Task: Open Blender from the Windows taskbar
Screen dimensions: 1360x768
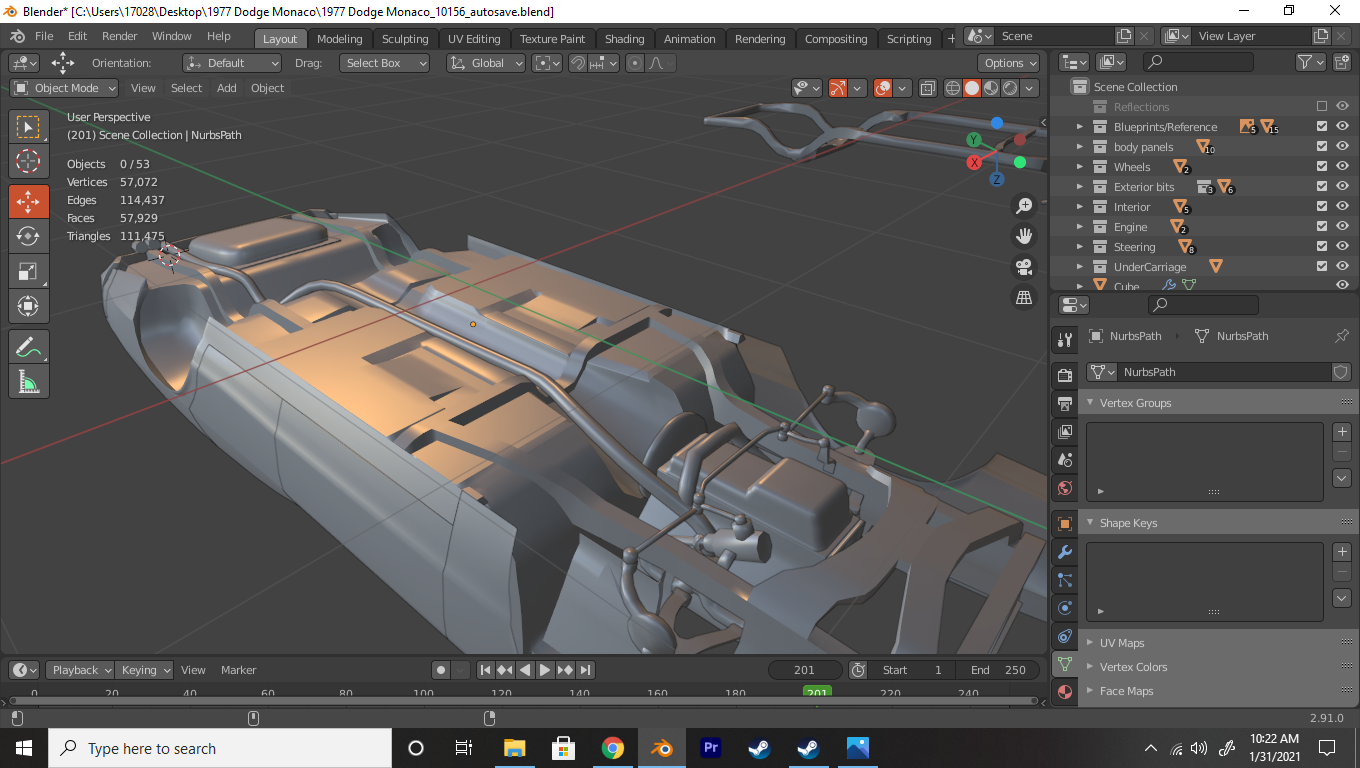Action: [661, 748]
